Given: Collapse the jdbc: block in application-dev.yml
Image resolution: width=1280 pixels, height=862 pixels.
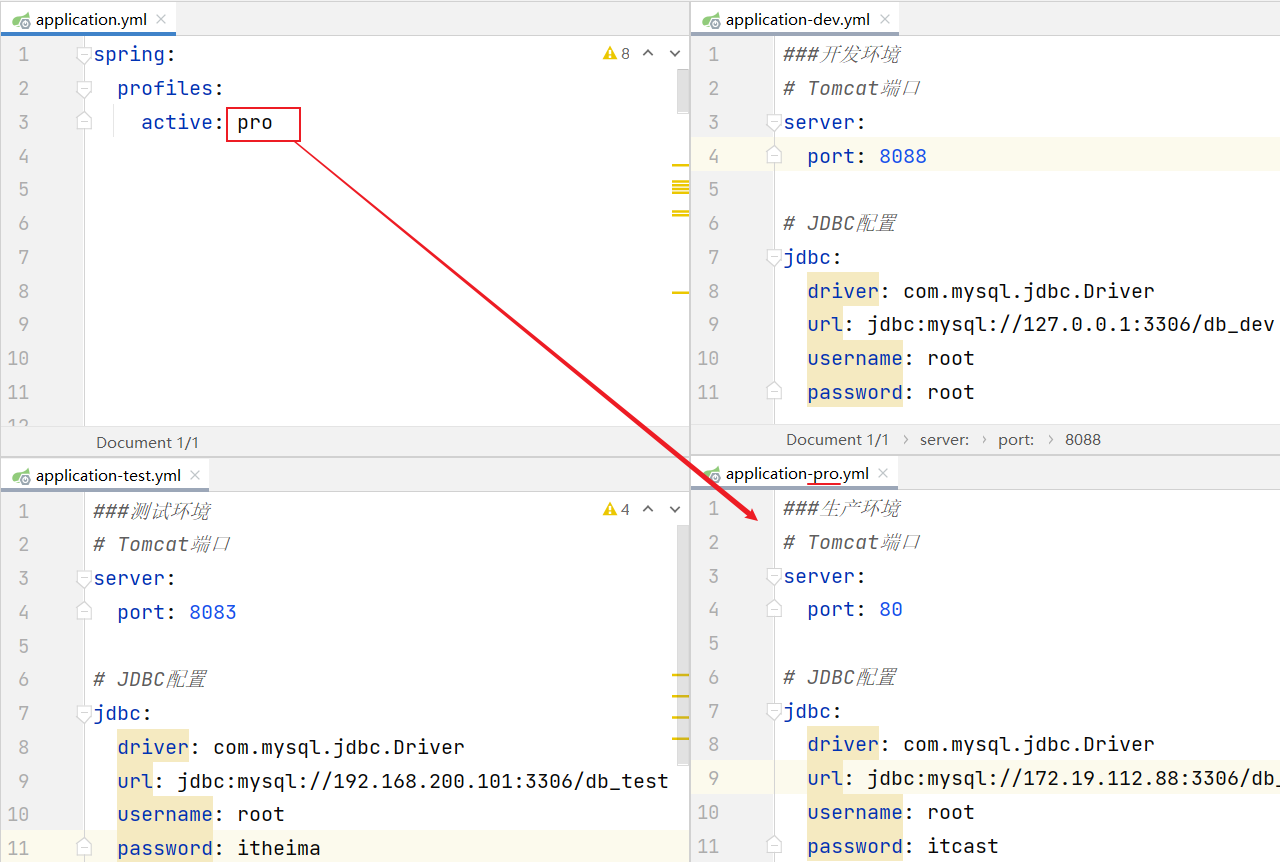Looking at the screenshot, I should click(774, 257).
